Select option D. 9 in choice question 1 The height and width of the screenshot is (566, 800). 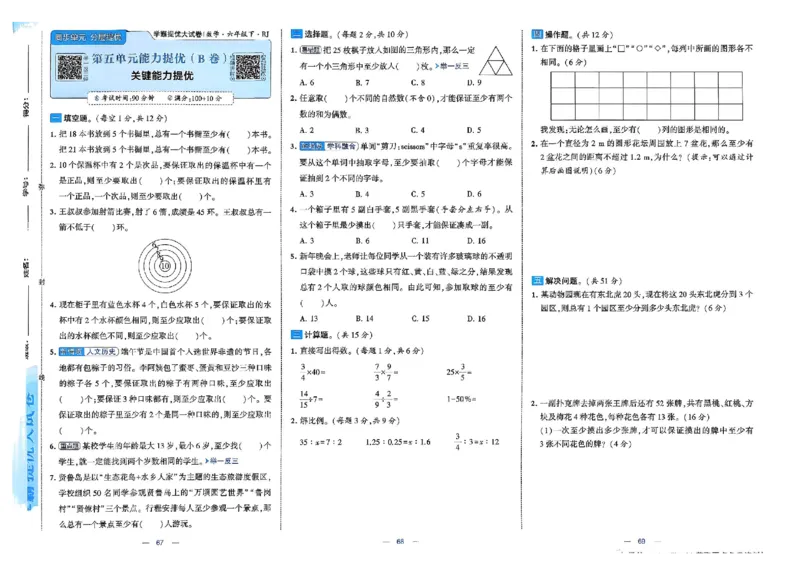click(474, 82)
